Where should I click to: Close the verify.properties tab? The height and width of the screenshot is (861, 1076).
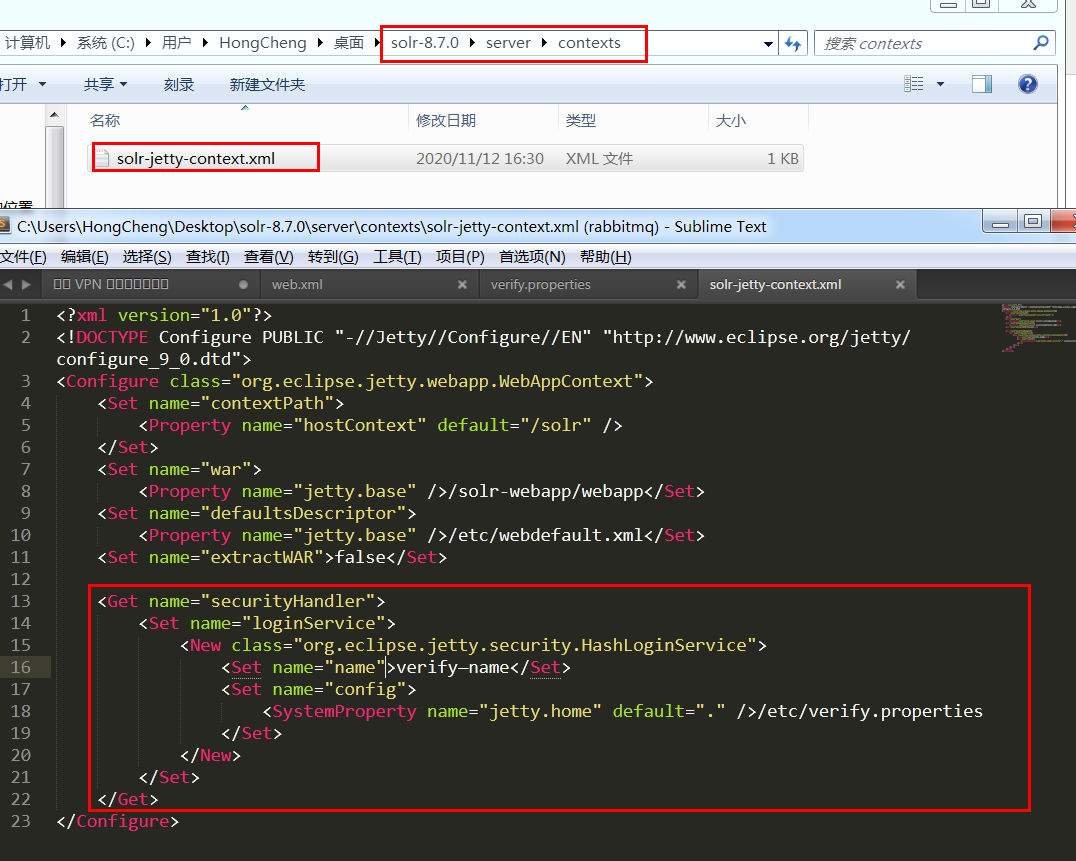pos(681,284)
